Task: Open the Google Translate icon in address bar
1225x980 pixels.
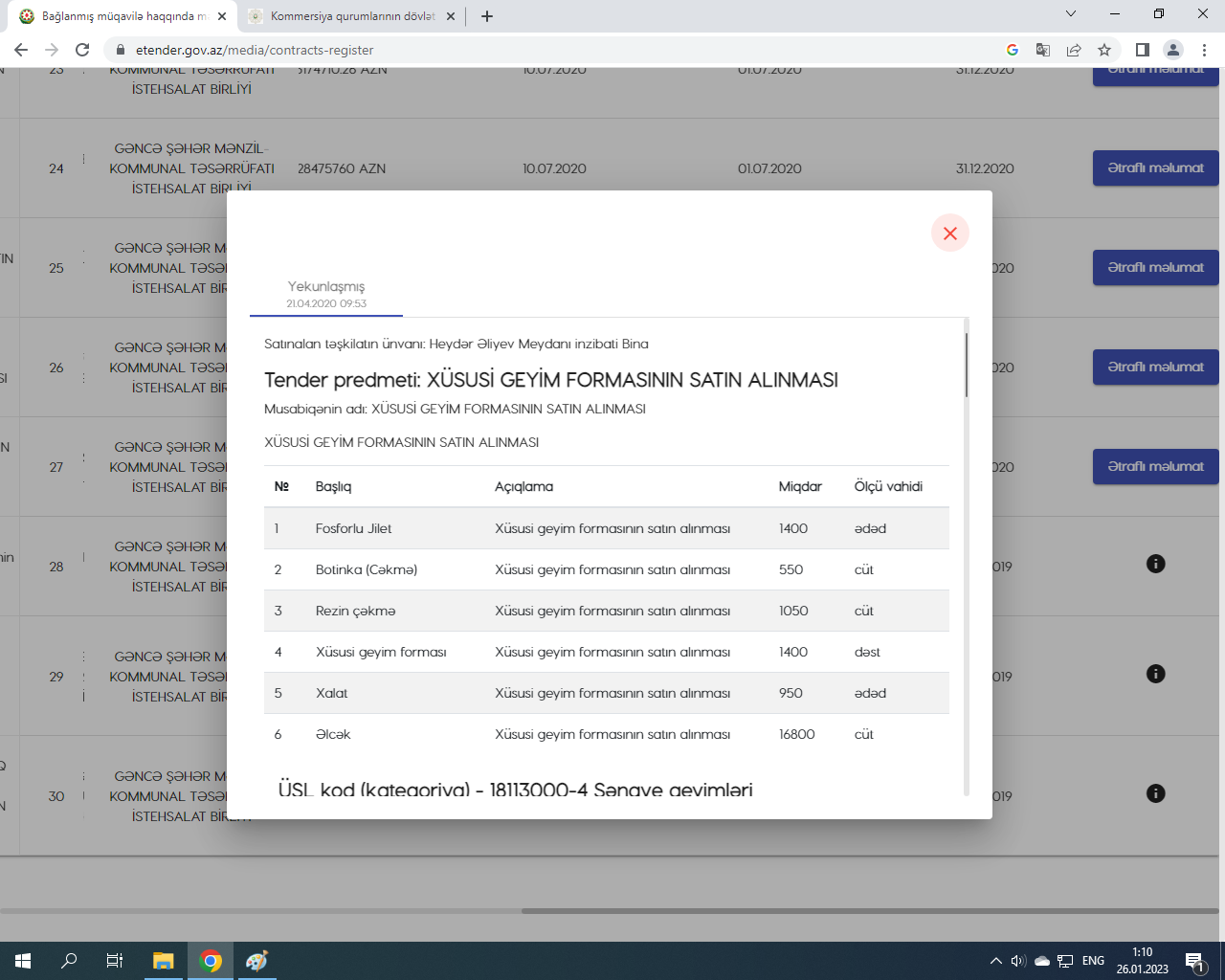Action: [x=1043, y=50]
